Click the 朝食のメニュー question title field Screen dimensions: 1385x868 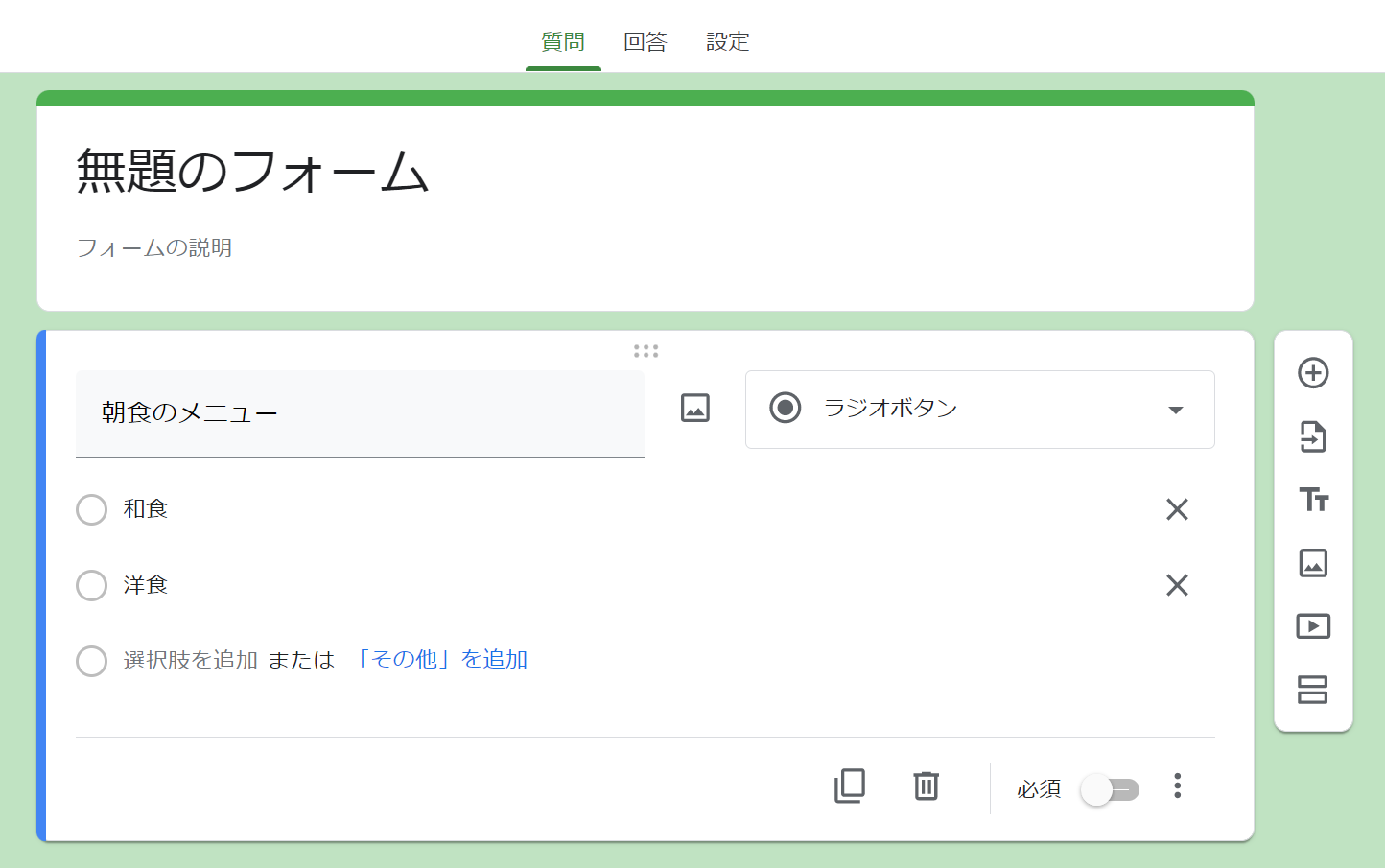(360, 413)
